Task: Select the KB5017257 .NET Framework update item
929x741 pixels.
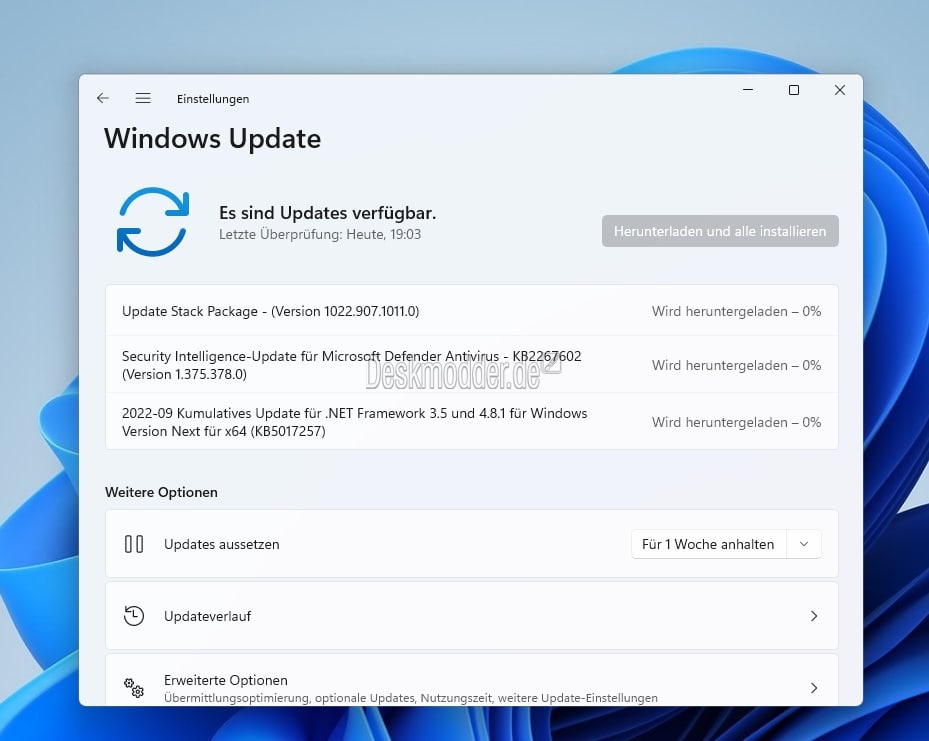Action: click(x=472, y=422)
